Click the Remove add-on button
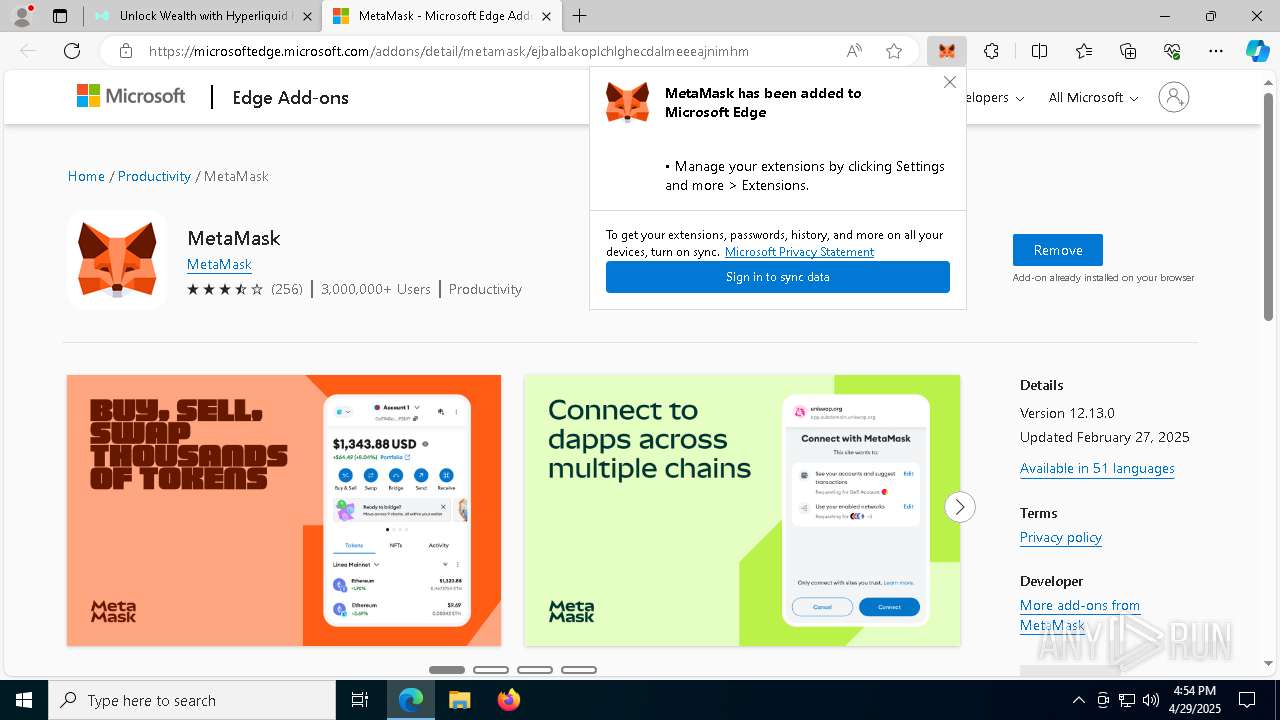 click(x=1057, y=250)
